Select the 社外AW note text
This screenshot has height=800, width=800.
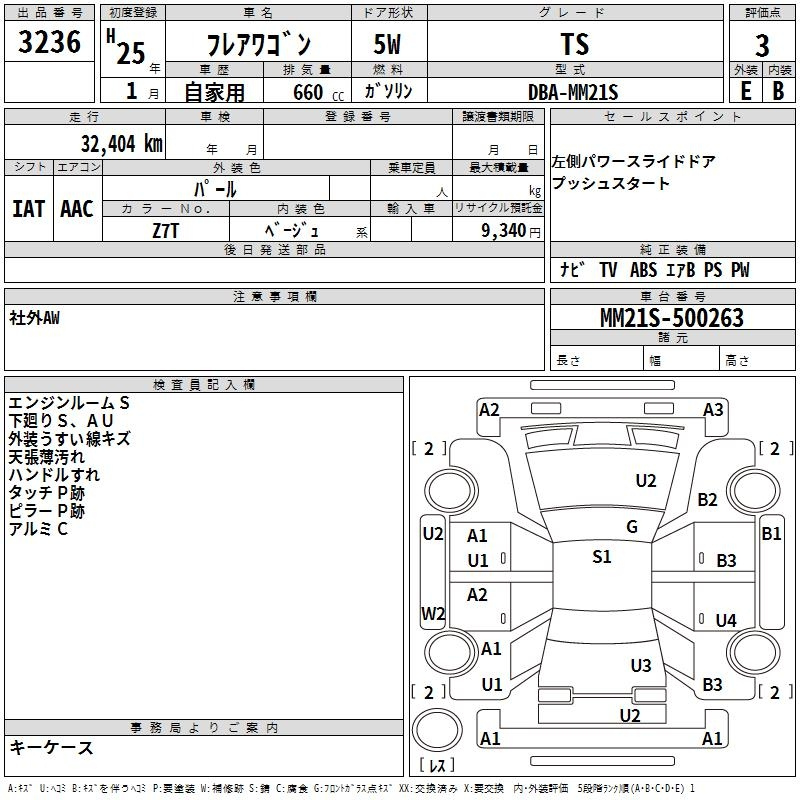(x=34, y=318)
